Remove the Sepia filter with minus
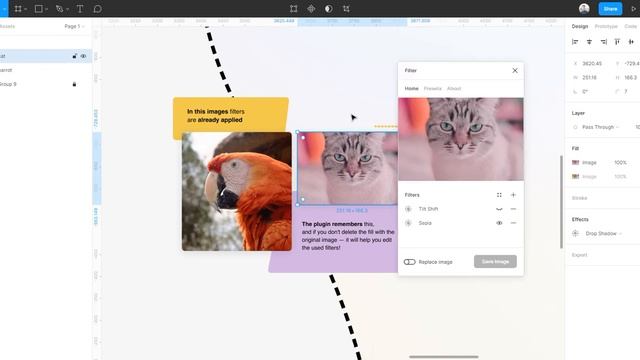The image size is (640, 360). (513, 223)
